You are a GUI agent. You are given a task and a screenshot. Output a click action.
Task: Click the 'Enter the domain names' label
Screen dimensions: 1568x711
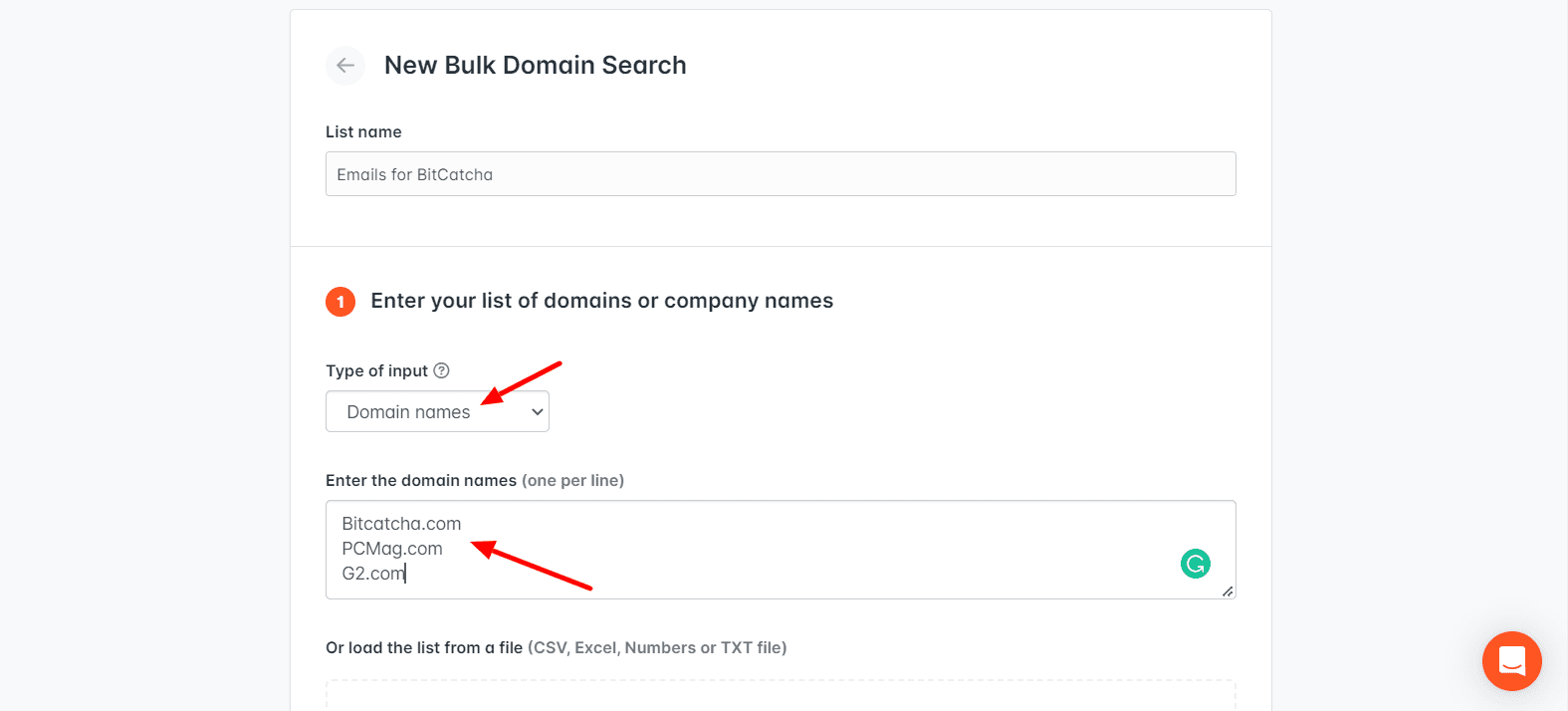point(421,481)
